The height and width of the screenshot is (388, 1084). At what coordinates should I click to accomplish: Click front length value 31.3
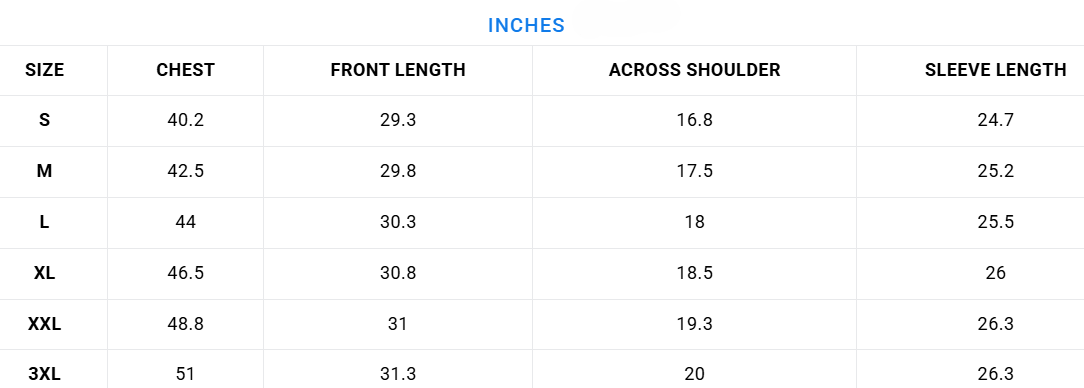coord(398,374)
